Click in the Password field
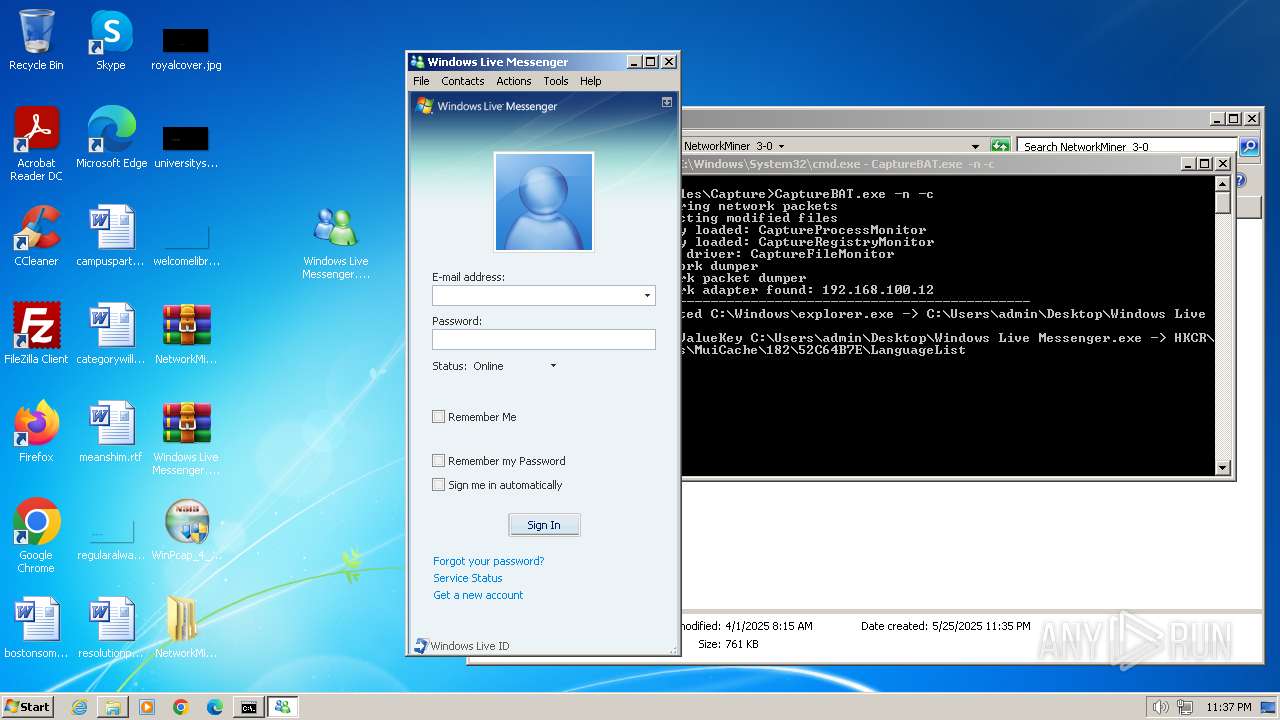Viewport: 1280px width, 720px height. [544, 340]
